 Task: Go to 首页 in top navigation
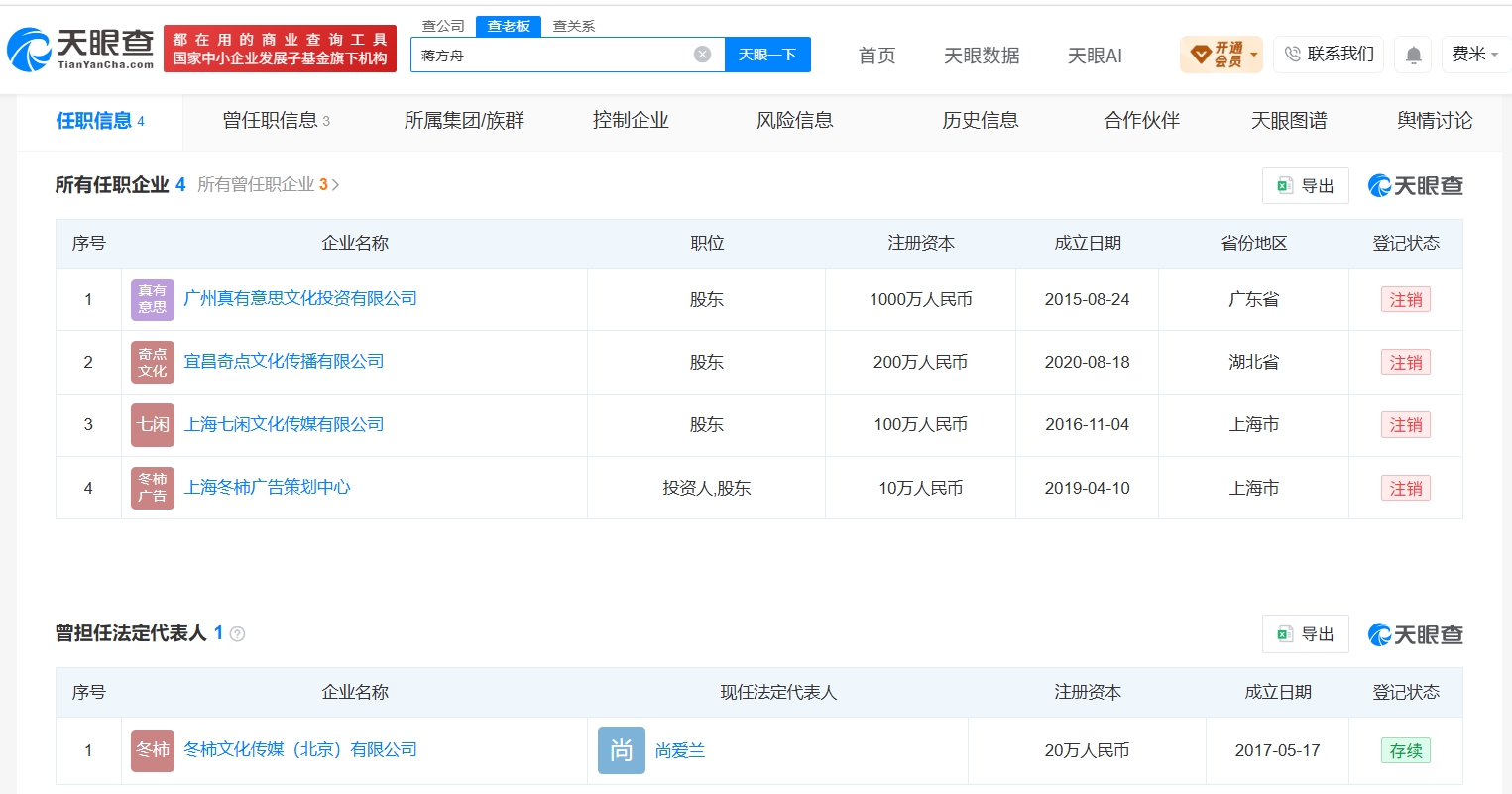pos(877,56)
